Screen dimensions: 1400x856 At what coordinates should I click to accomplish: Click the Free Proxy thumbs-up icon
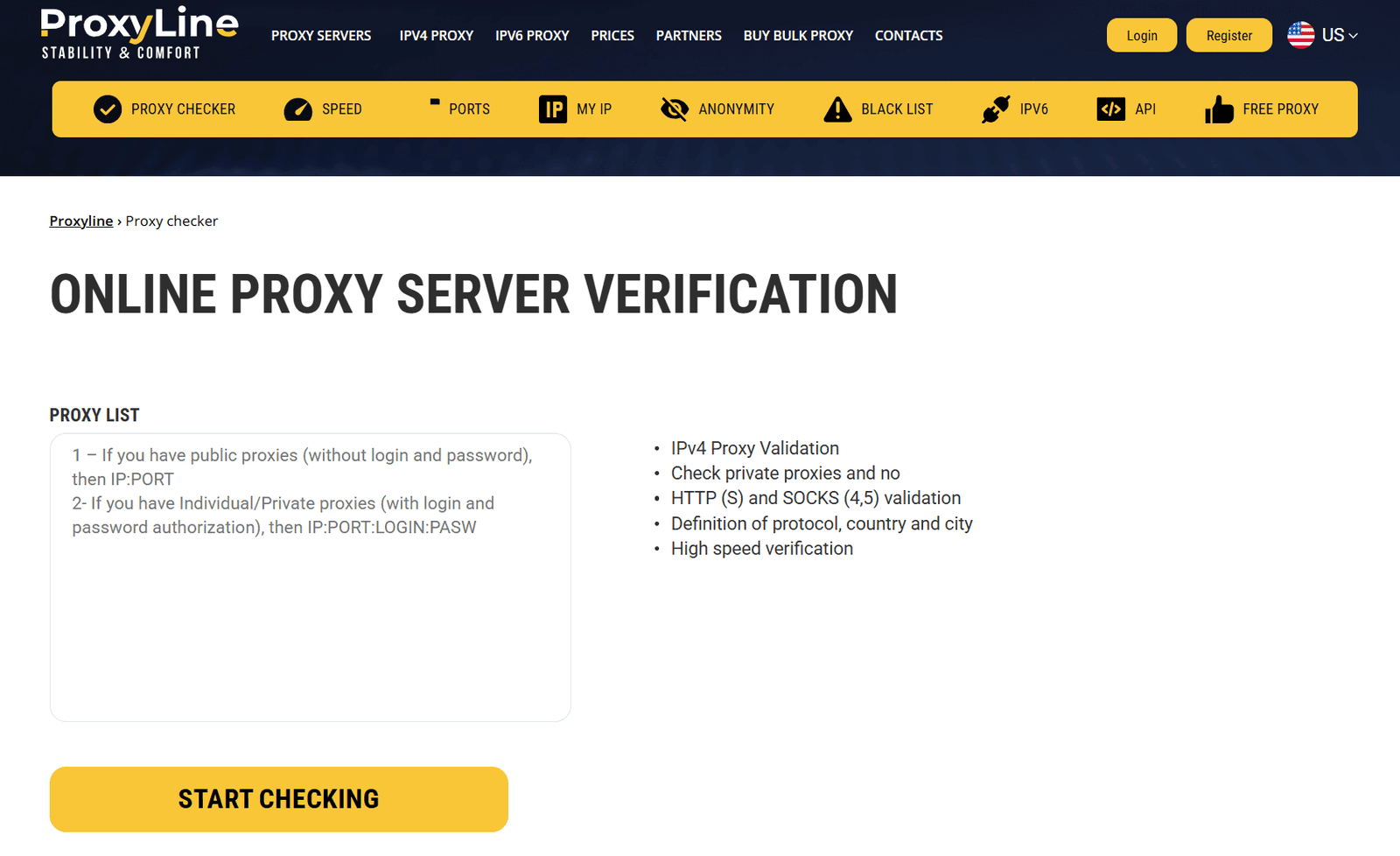pos(1219,109)
